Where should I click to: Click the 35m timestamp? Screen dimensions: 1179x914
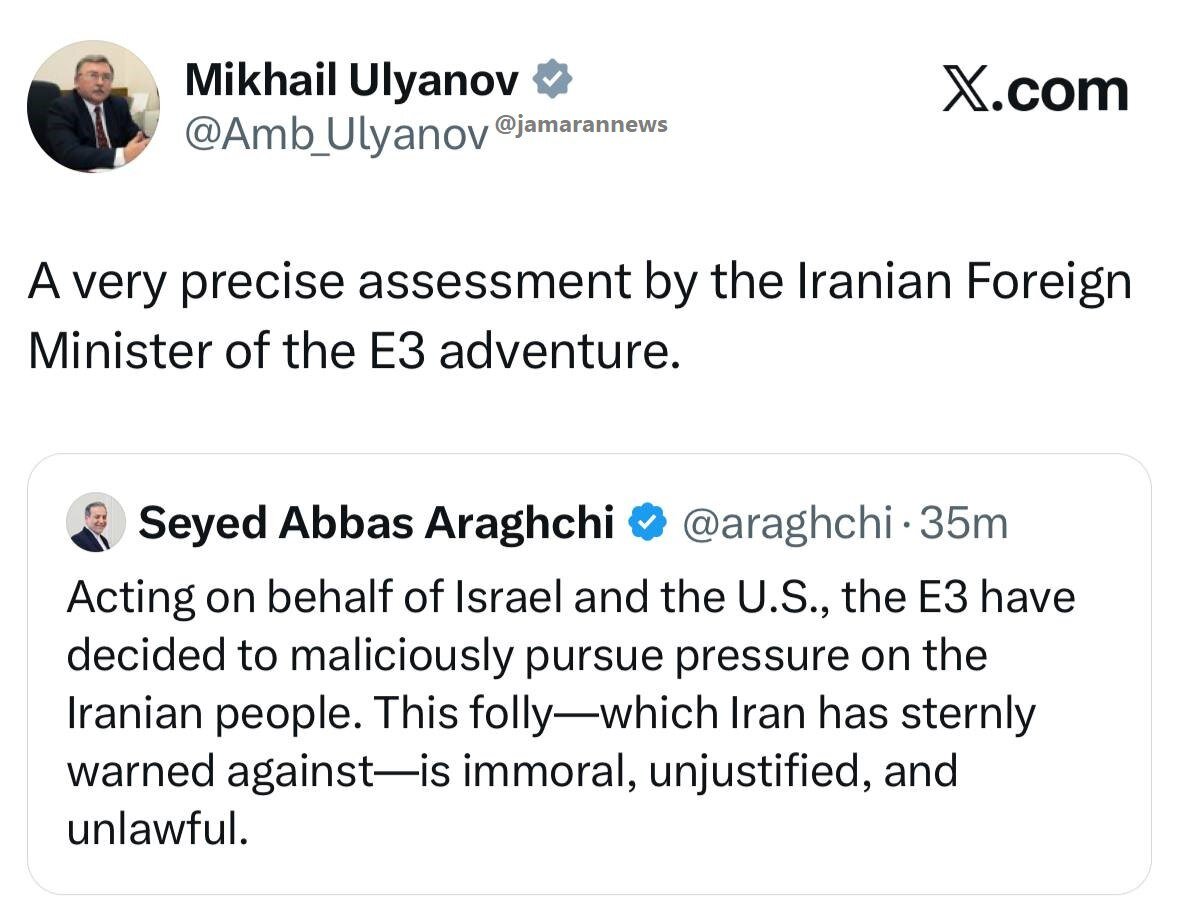962,522
